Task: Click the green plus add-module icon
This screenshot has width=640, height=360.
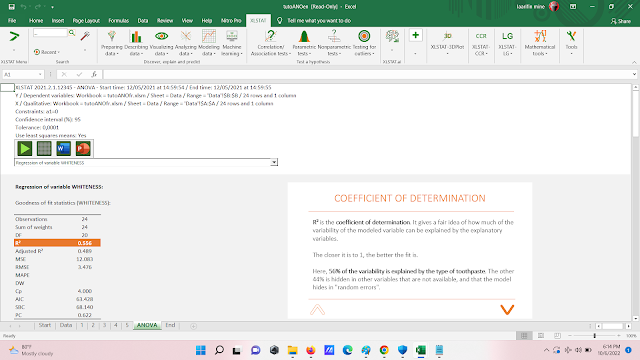Action: tap(416, 36)
